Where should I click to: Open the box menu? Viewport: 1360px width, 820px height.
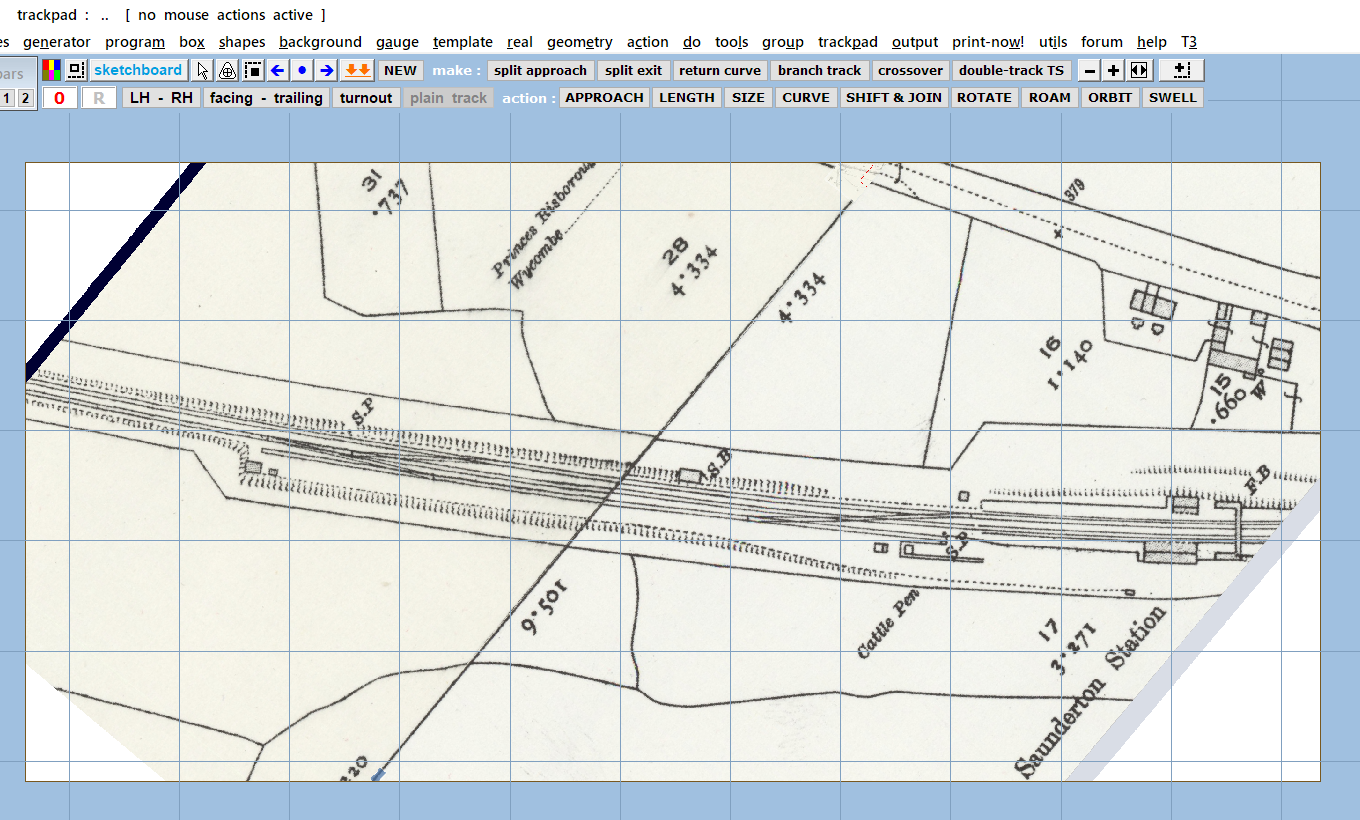[x=192, y=42]
